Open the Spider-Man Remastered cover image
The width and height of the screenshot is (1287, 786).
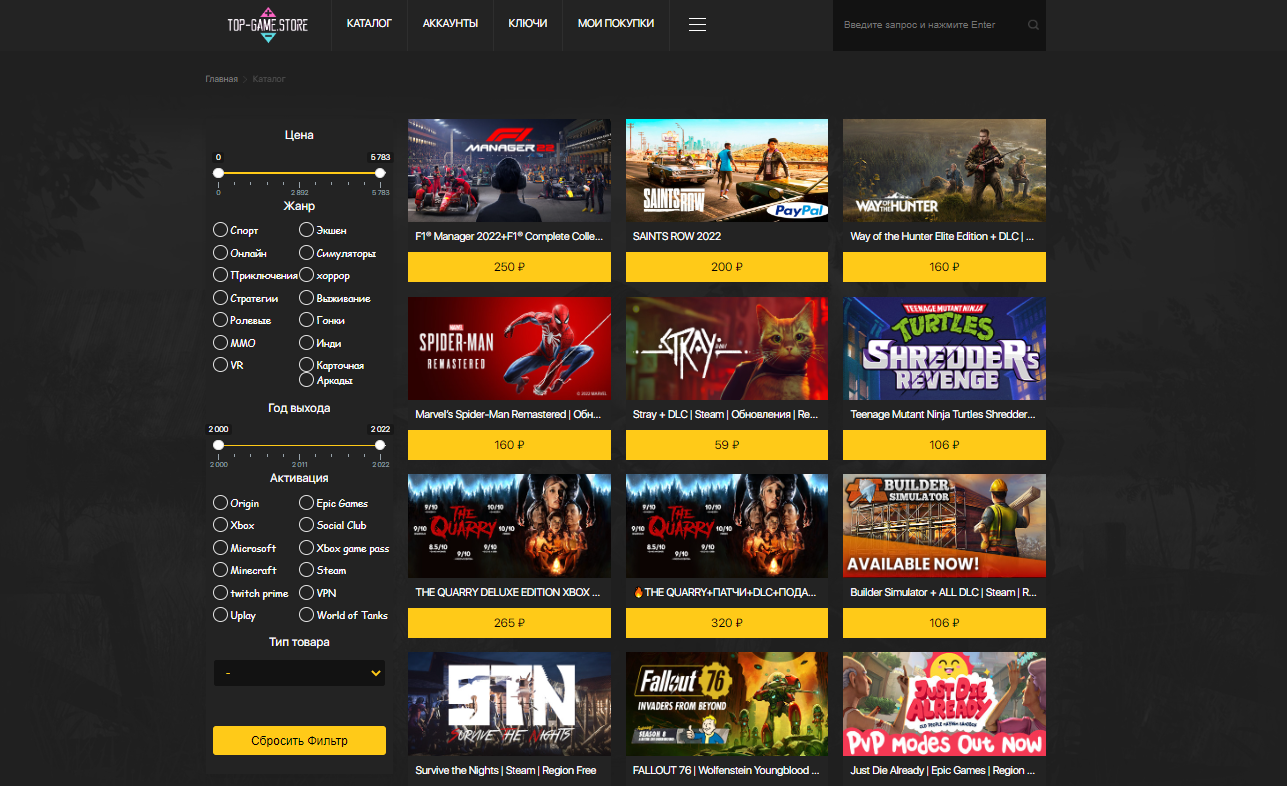click(x=509, y=348)
